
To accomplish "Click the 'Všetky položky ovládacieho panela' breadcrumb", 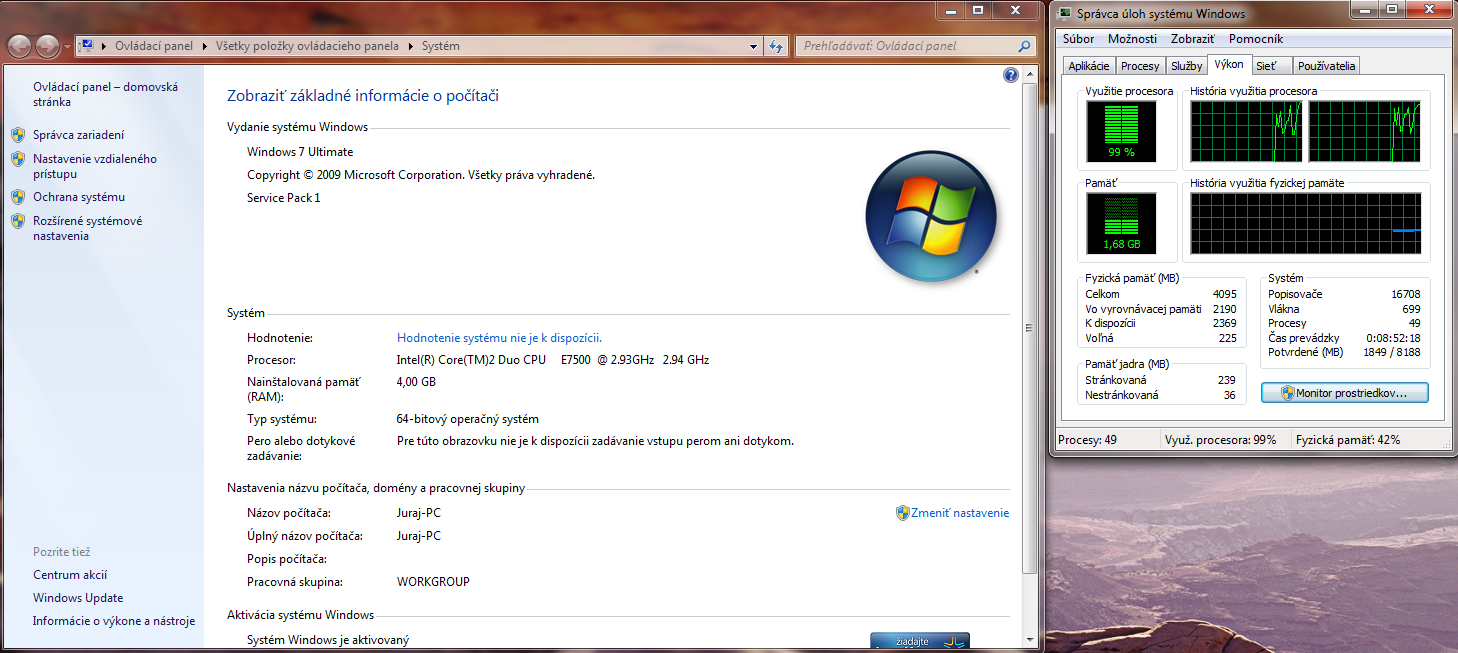I will (307, 46).
